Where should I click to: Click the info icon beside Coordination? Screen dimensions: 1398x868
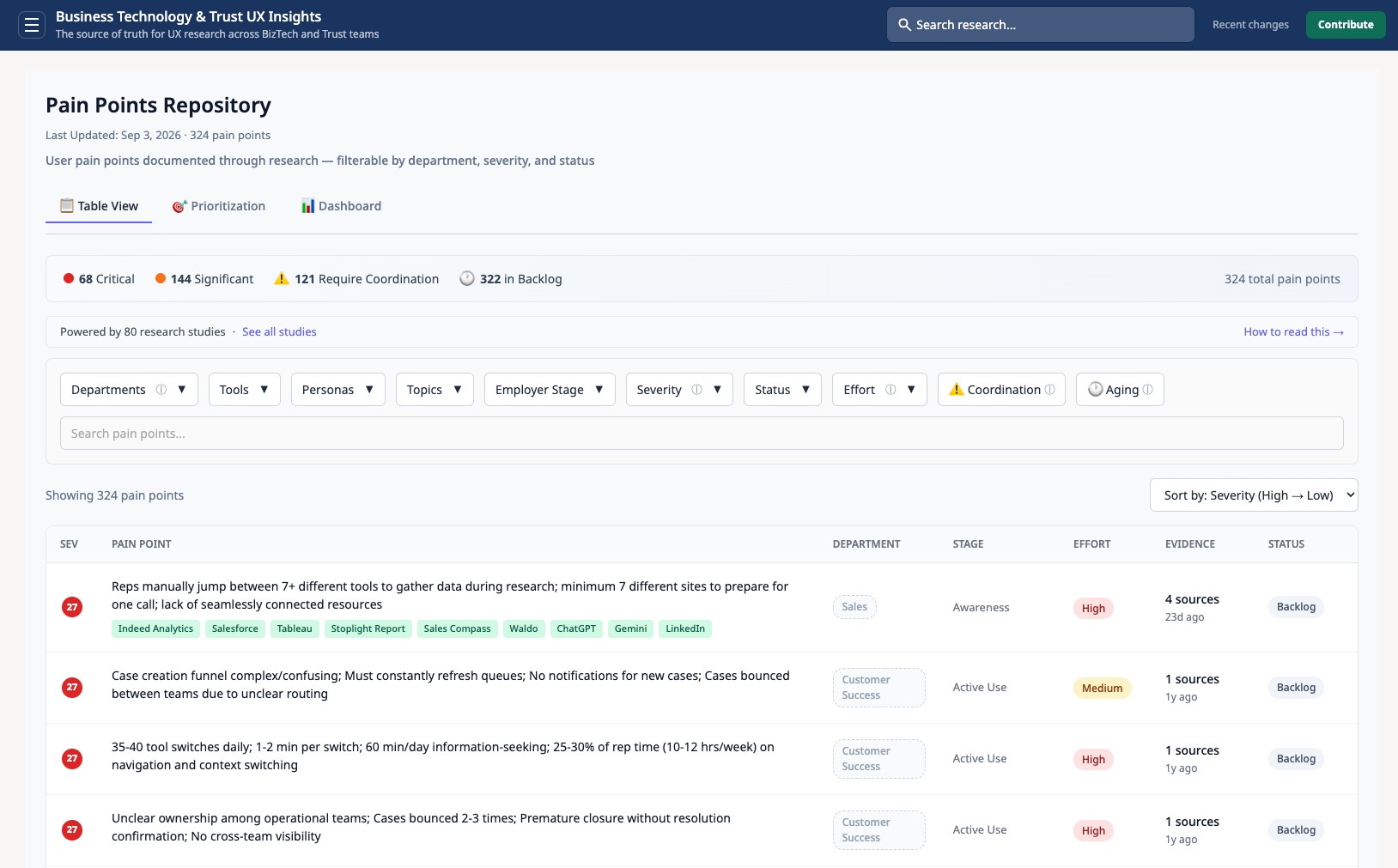click(x=1050, y=390)
